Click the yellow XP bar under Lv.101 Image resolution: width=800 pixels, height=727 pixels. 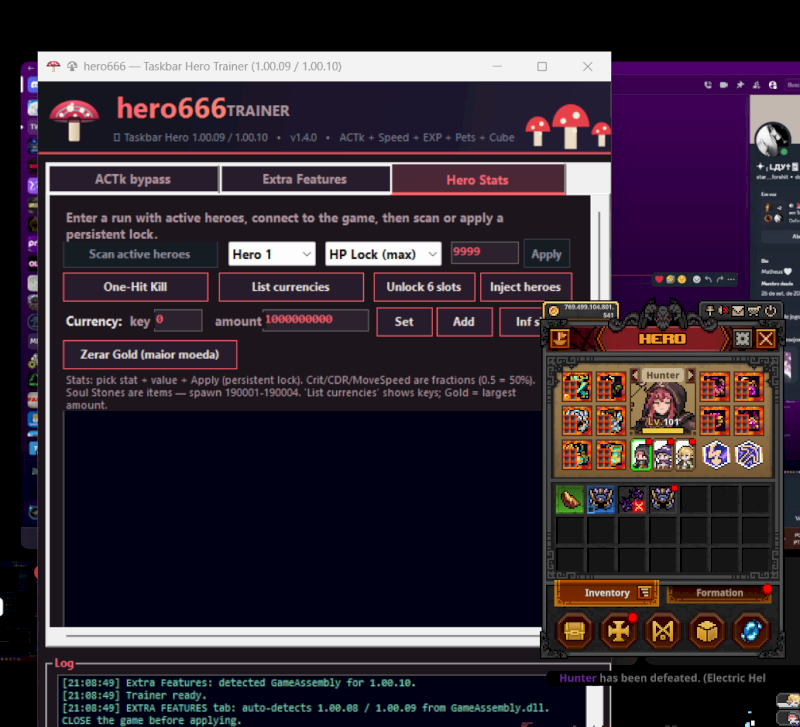662,431
